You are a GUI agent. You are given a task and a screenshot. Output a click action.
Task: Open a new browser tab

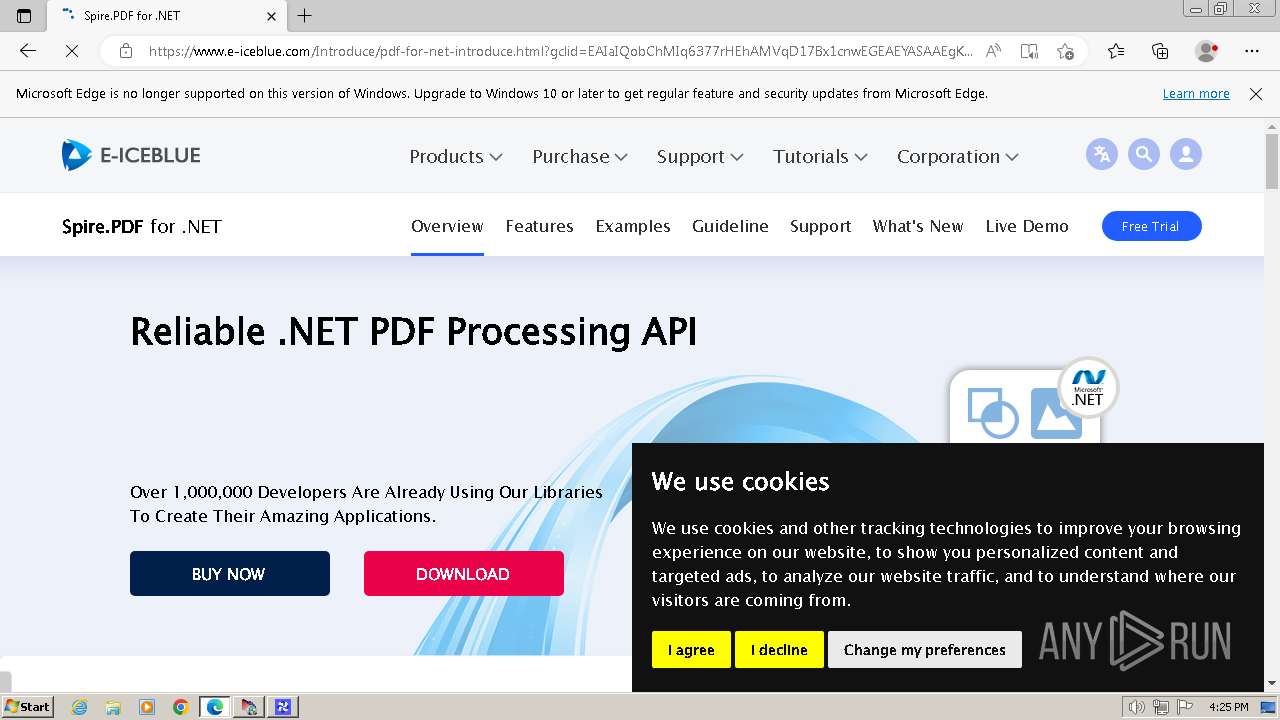pos(305,15)
